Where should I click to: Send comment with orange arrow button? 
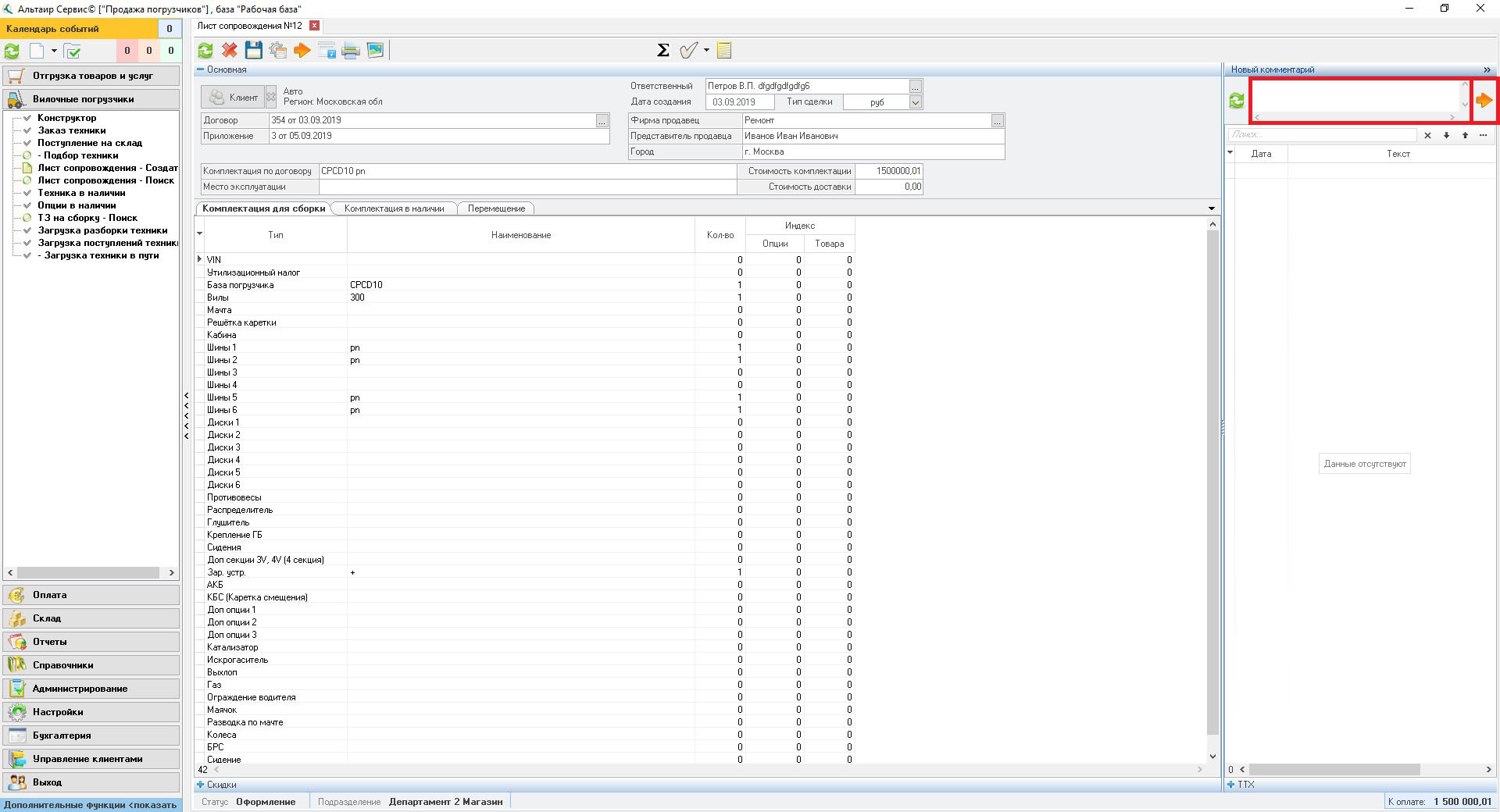click(1484, 100)
